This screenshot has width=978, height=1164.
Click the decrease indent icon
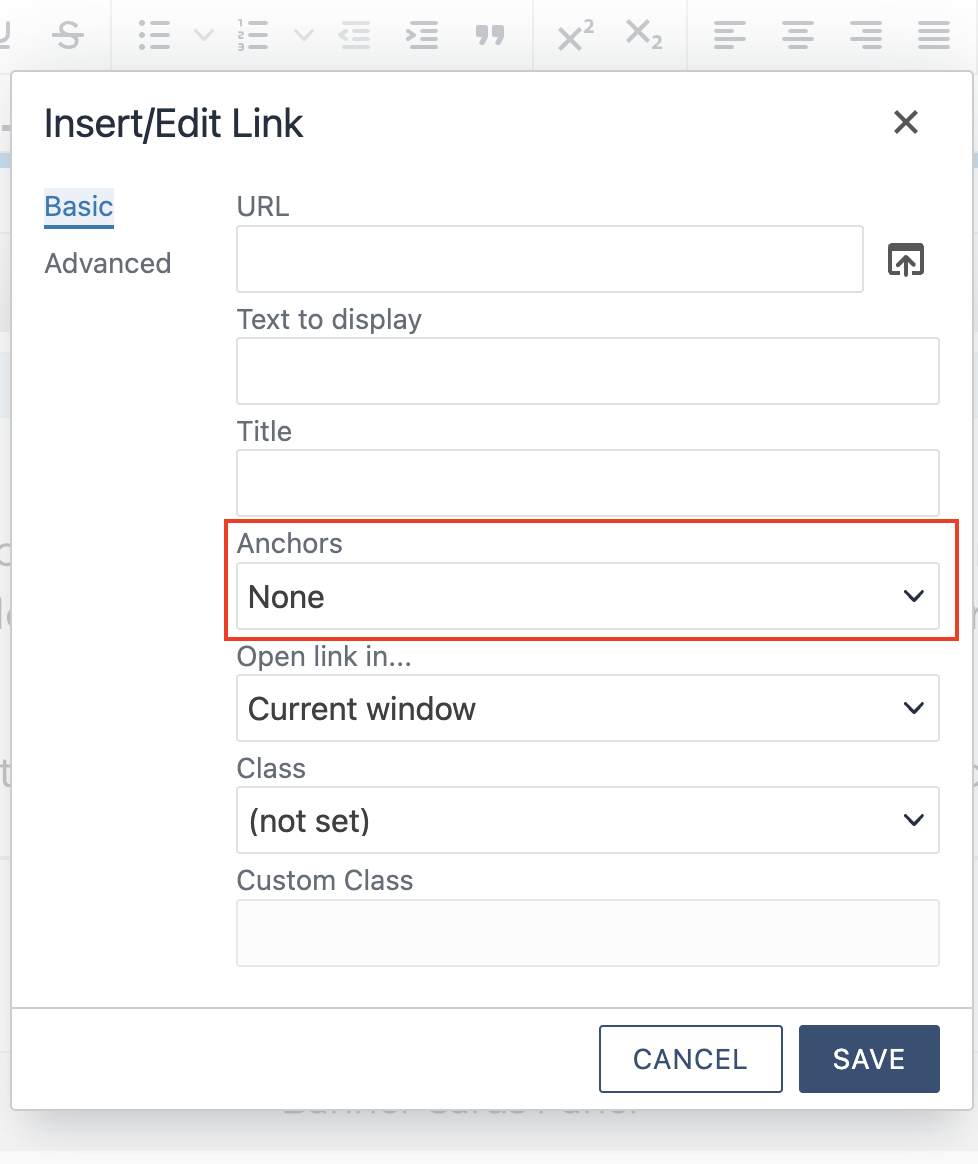[x=355, y=35]
